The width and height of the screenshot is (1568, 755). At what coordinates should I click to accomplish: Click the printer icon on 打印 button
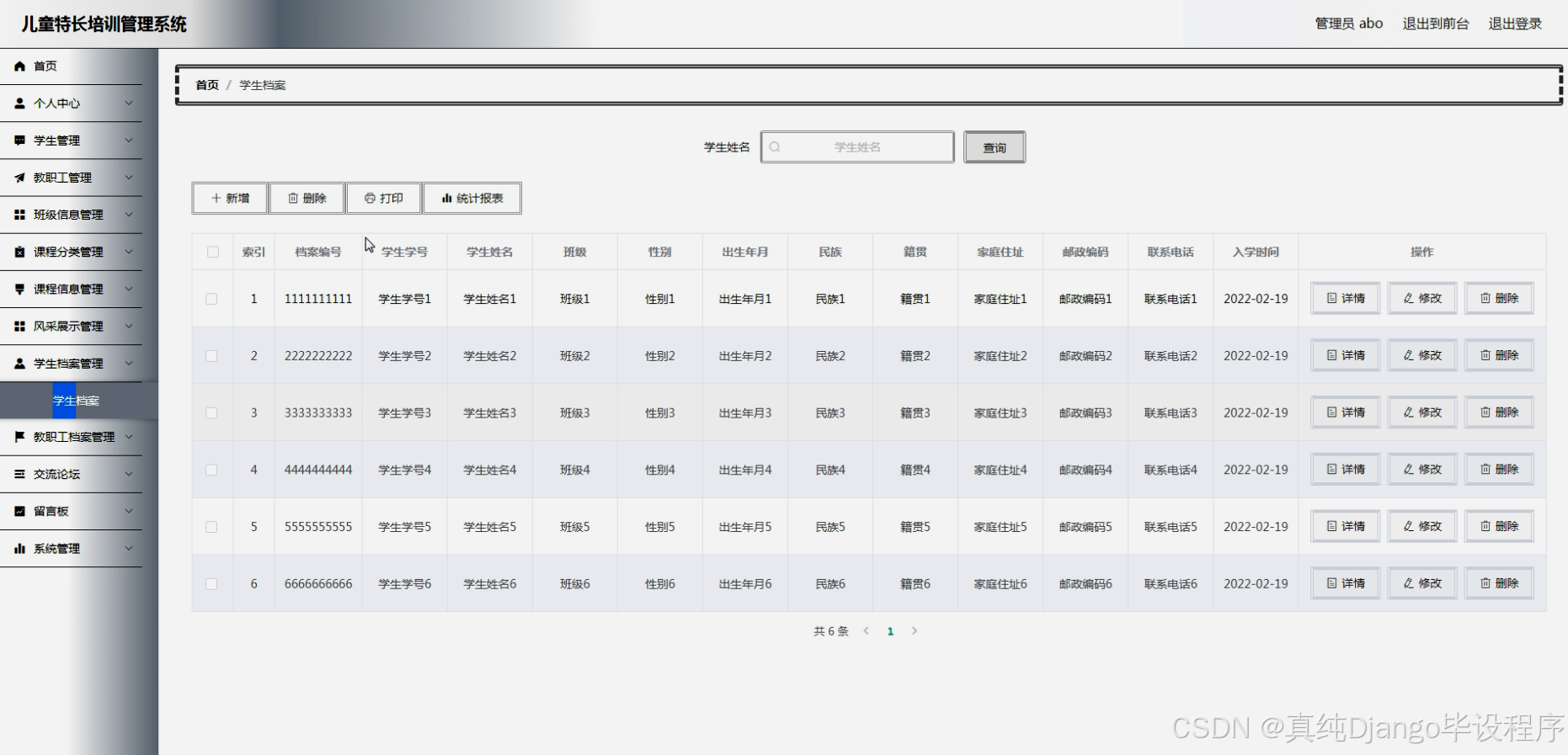tap(370, 198)
